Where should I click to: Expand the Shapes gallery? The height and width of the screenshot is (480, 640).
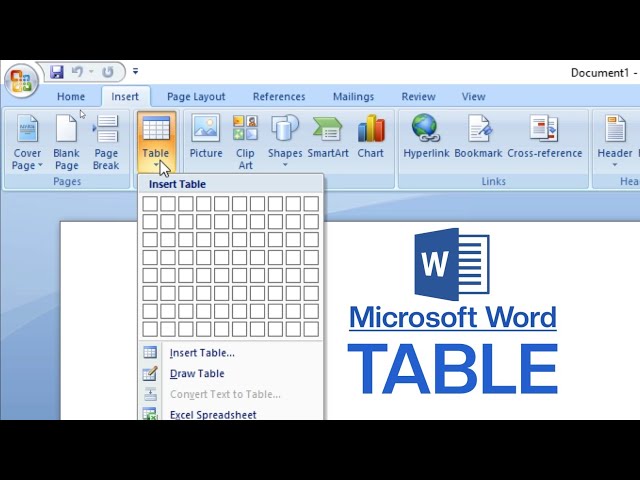coord(285,141)
